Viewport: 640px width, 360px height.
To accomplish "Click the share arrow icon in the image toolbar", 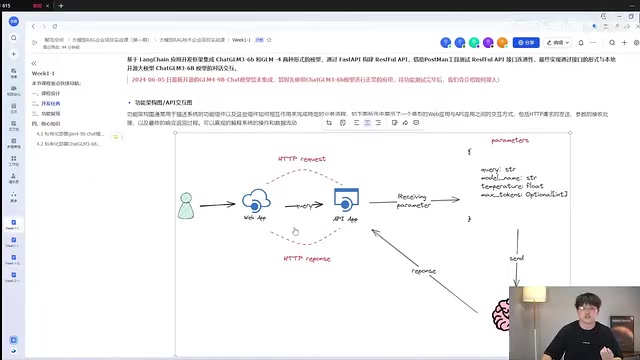I will [x=405, y=122].
